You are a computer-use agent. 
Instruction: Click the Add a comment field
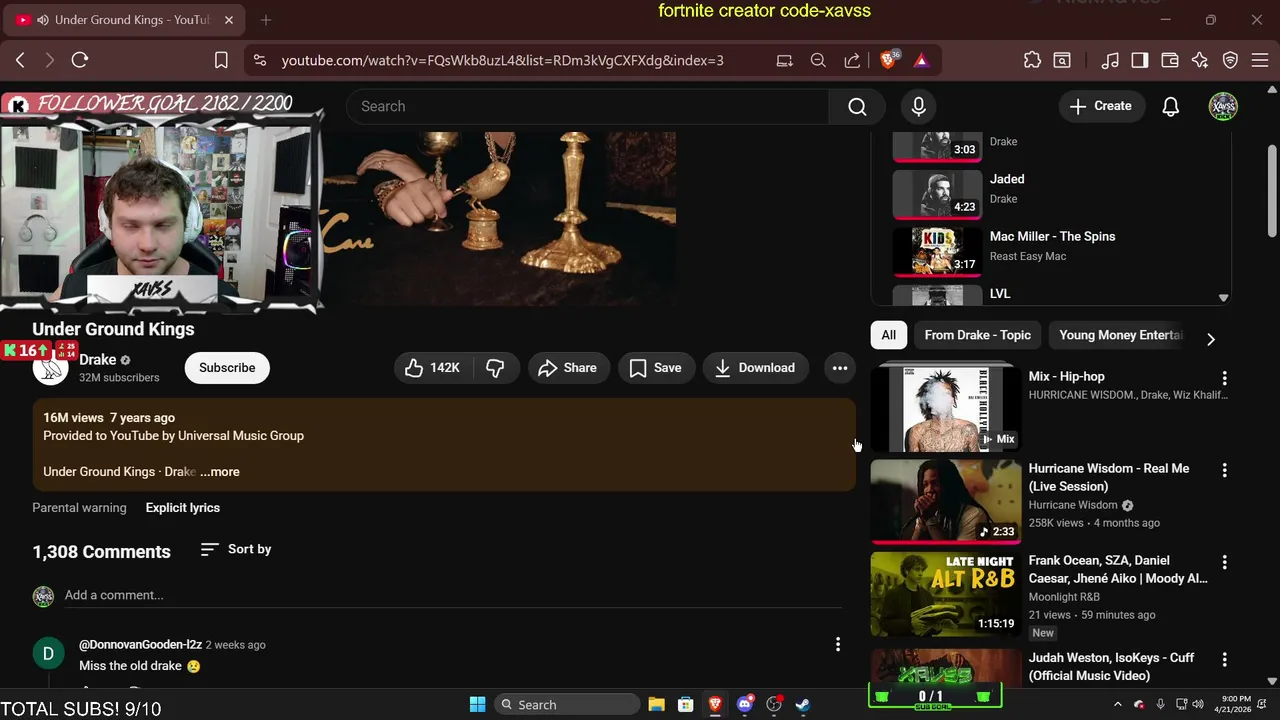tap(452, 595)
